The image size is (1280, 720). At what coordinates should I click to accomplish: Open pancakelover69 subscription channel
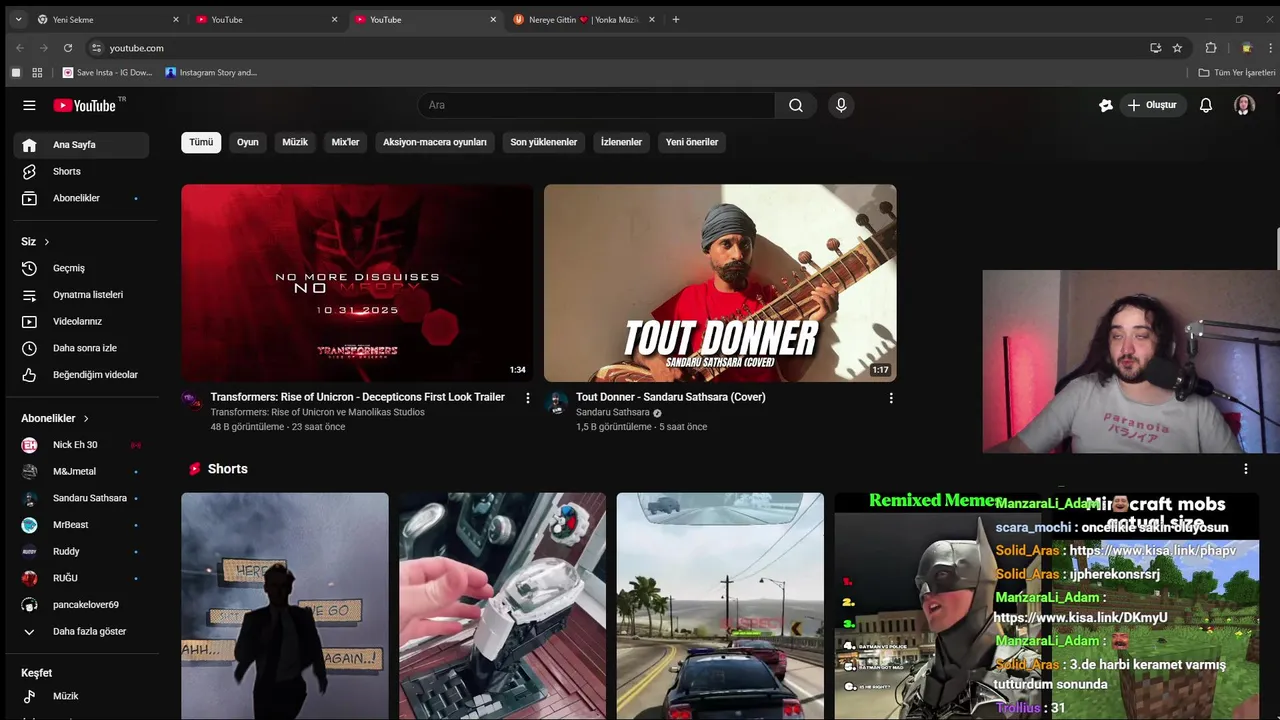tap(82, 605)
